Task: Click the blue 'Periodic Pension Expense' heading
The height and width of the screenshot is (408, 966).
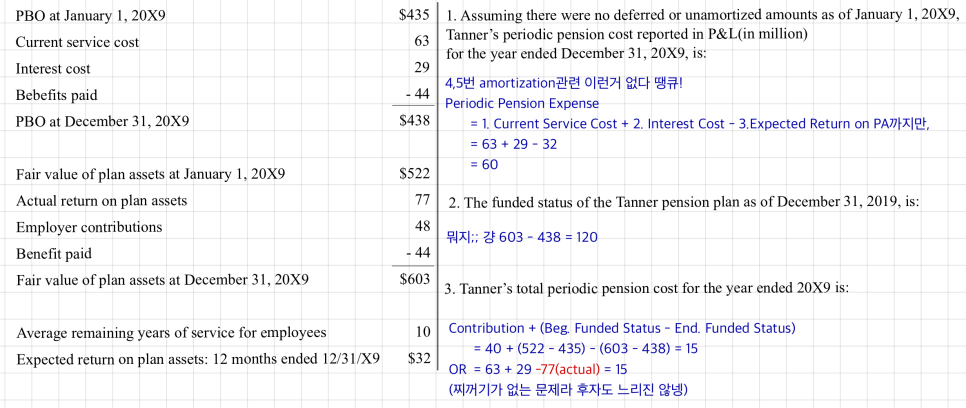Action: point(522,103)
